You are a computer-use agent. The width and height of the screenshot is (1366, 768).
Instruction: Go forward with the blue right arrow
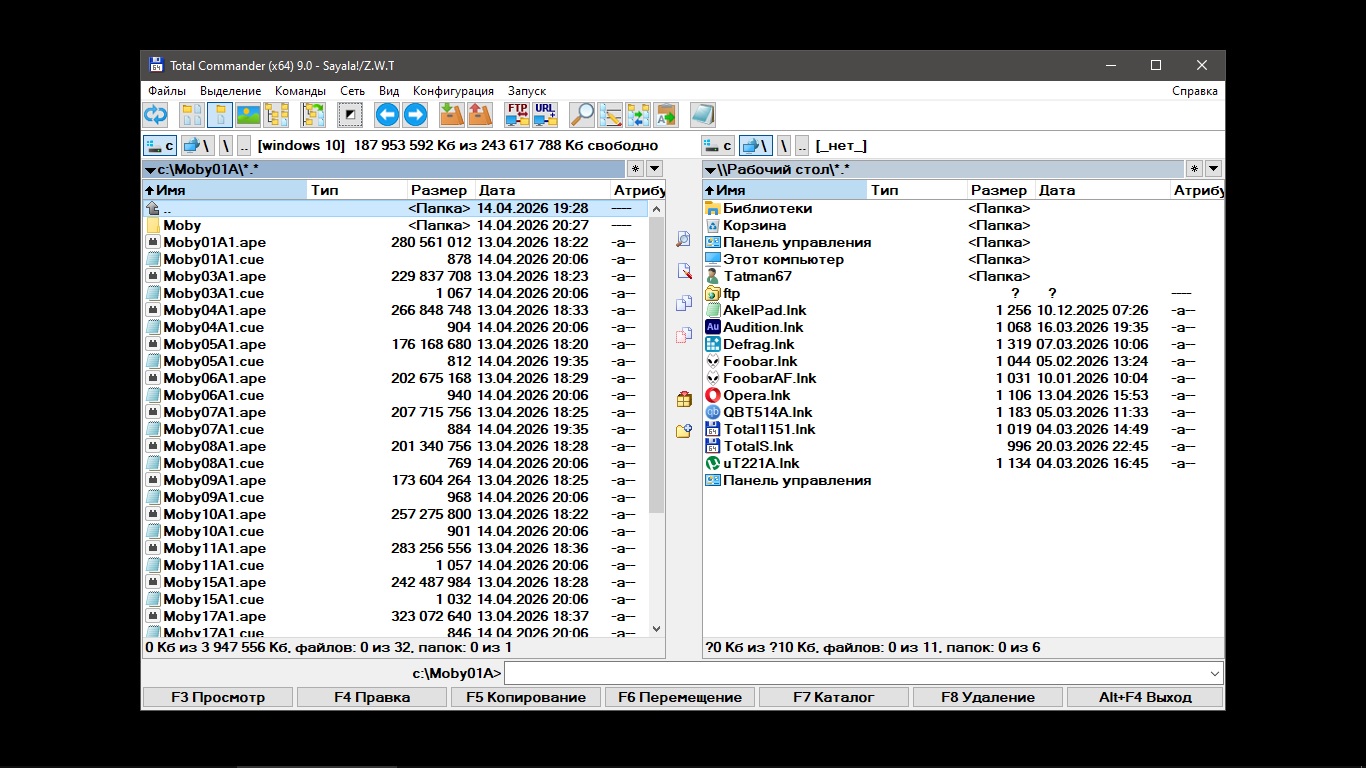(415, 115)
